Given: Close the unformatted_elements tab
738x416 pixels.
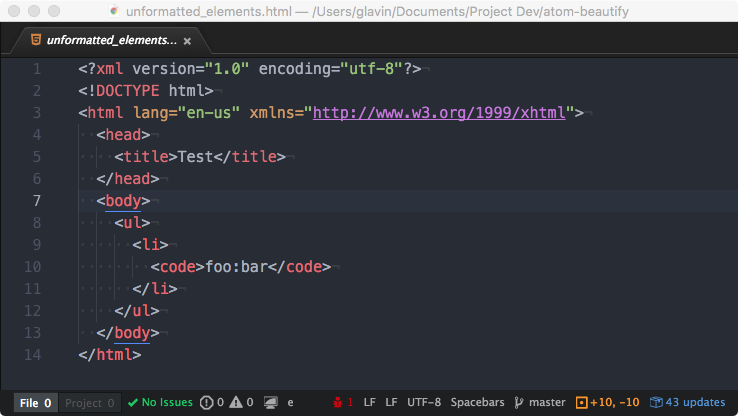Looking at the screenshot, I should coord(187,41).
